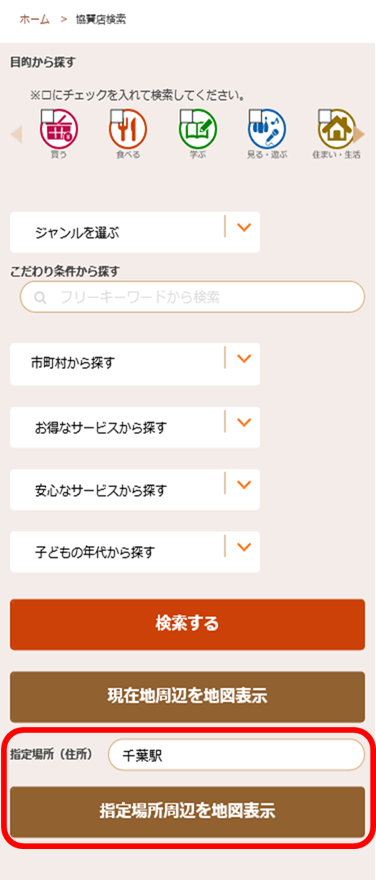Click 指定場所周辺を地図表示 button
Viewport: 376px width, 880px height.
(187, 812)
